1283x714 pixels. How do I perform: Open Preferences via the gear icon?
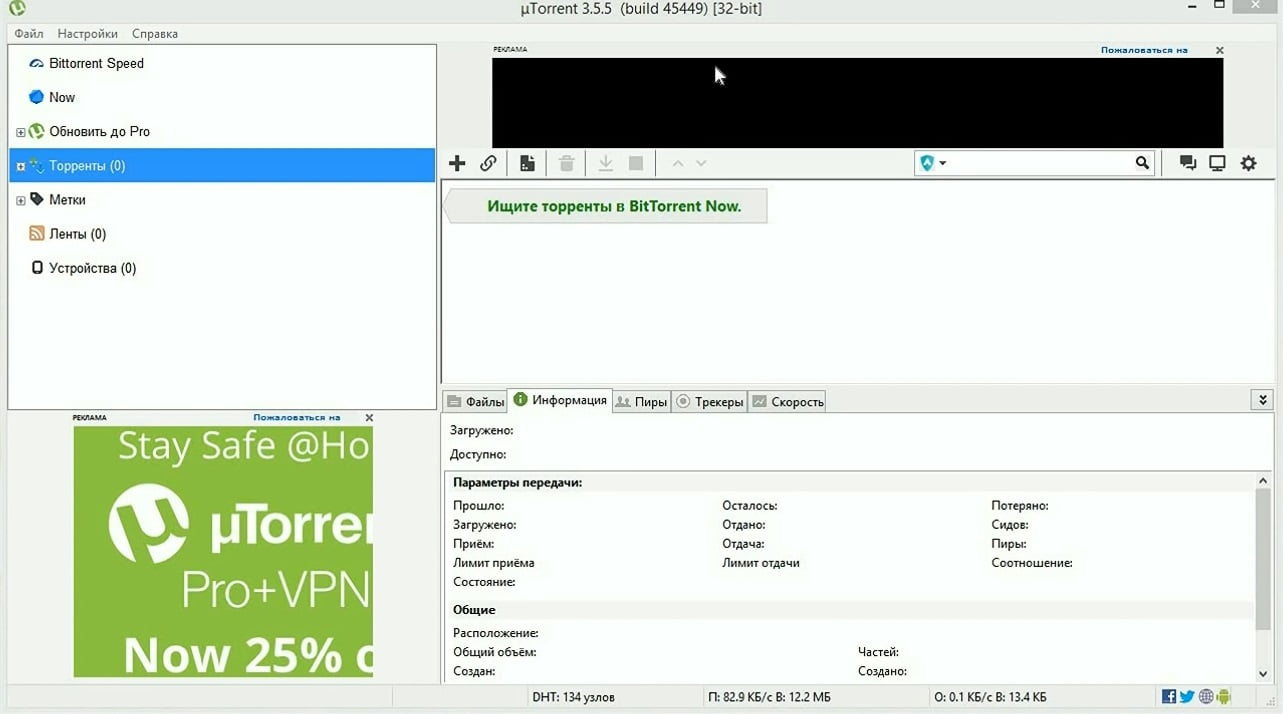click(x=1249, y=163)
